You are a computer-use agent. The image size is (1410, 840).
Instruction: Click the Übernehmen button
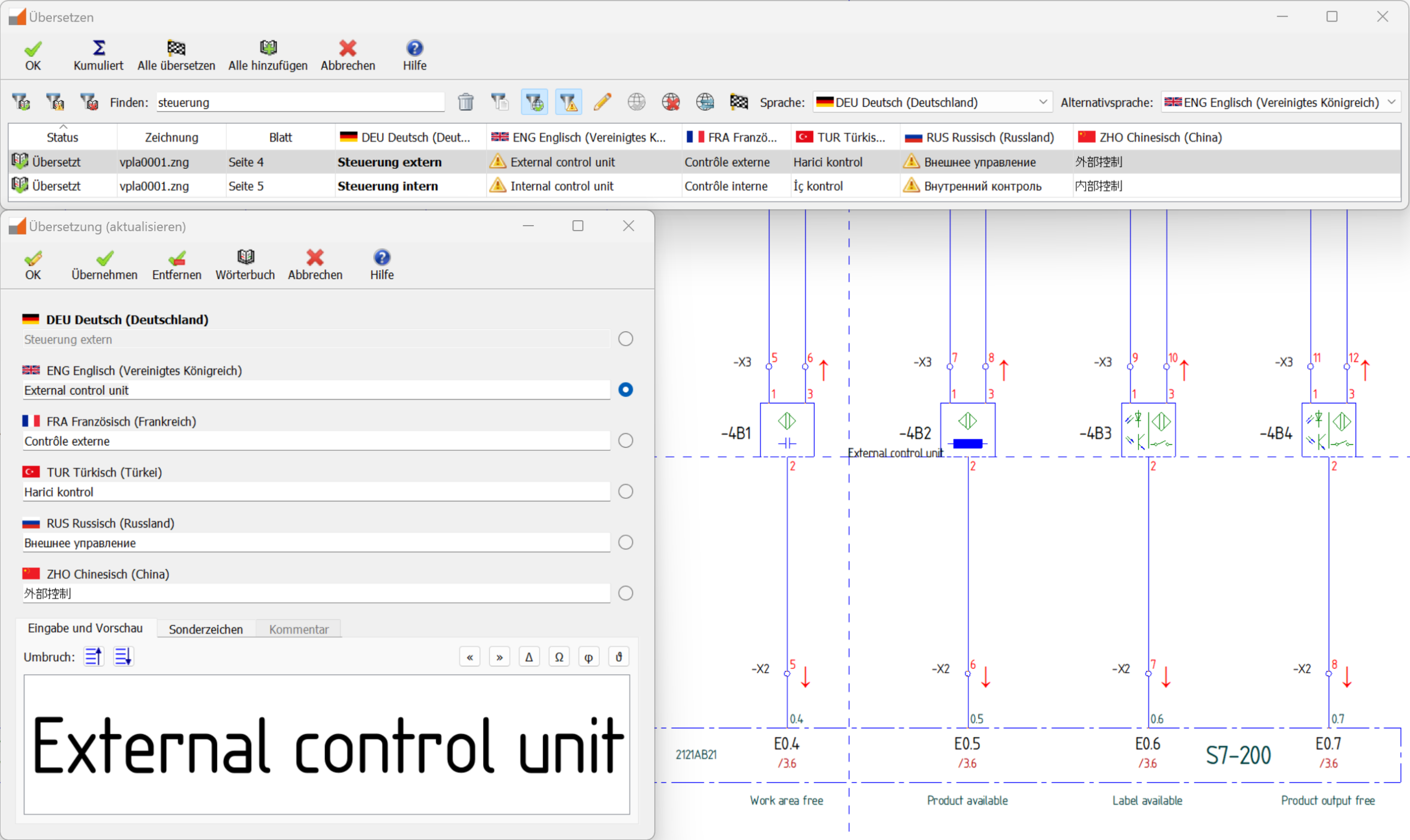[104, 264]
